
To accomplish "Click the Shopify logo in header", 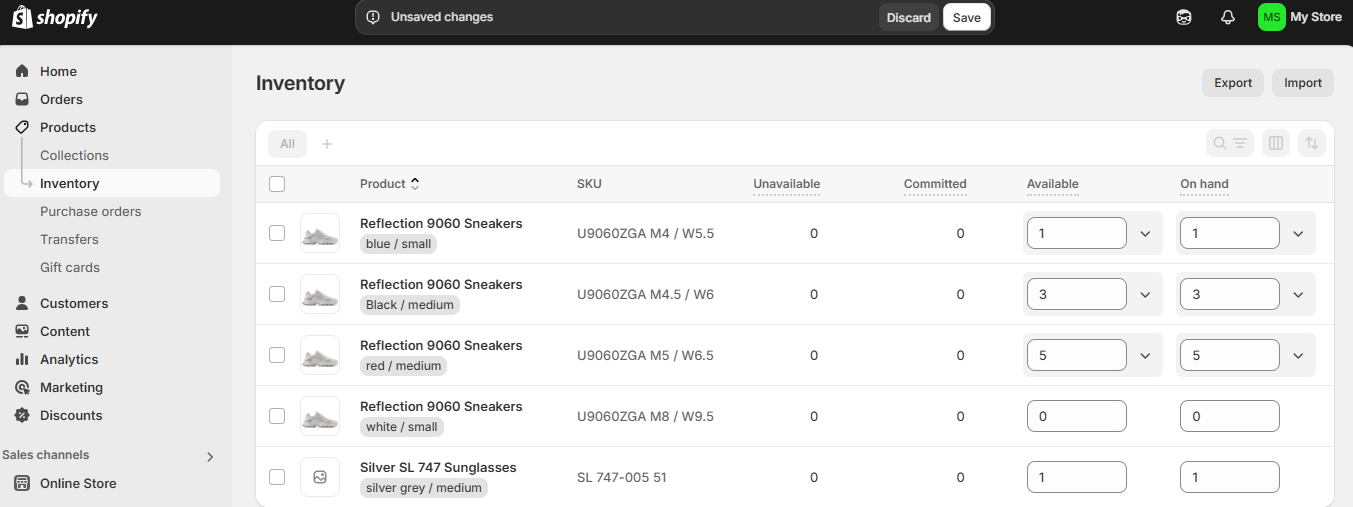I will pyautogui.click(x=55, y=17).
